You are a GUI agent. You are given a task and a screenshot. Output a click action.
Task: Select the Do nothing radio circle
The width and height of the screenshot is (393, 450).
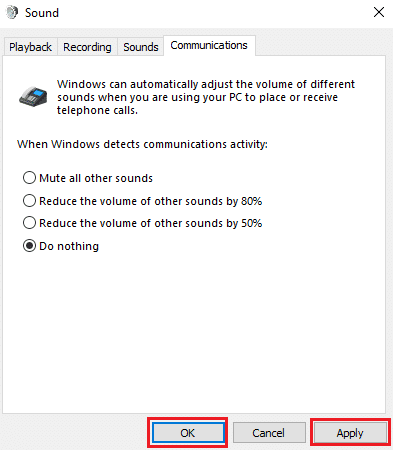pyautogui.click(x=29, y=246)
